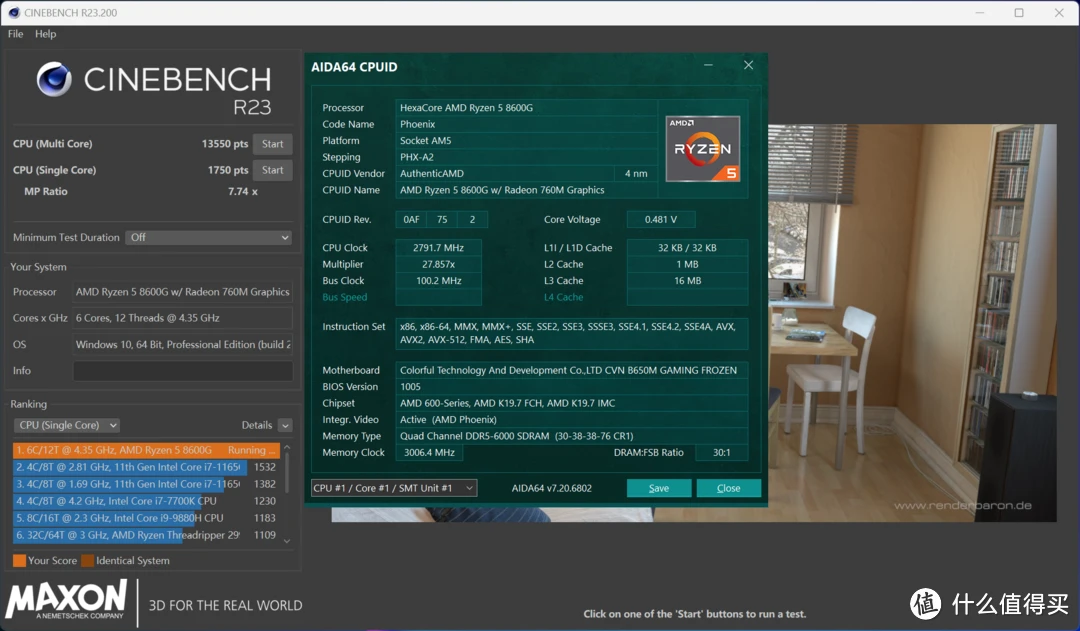Click the Core Voltage value 0.481 V

click(661, 220)
